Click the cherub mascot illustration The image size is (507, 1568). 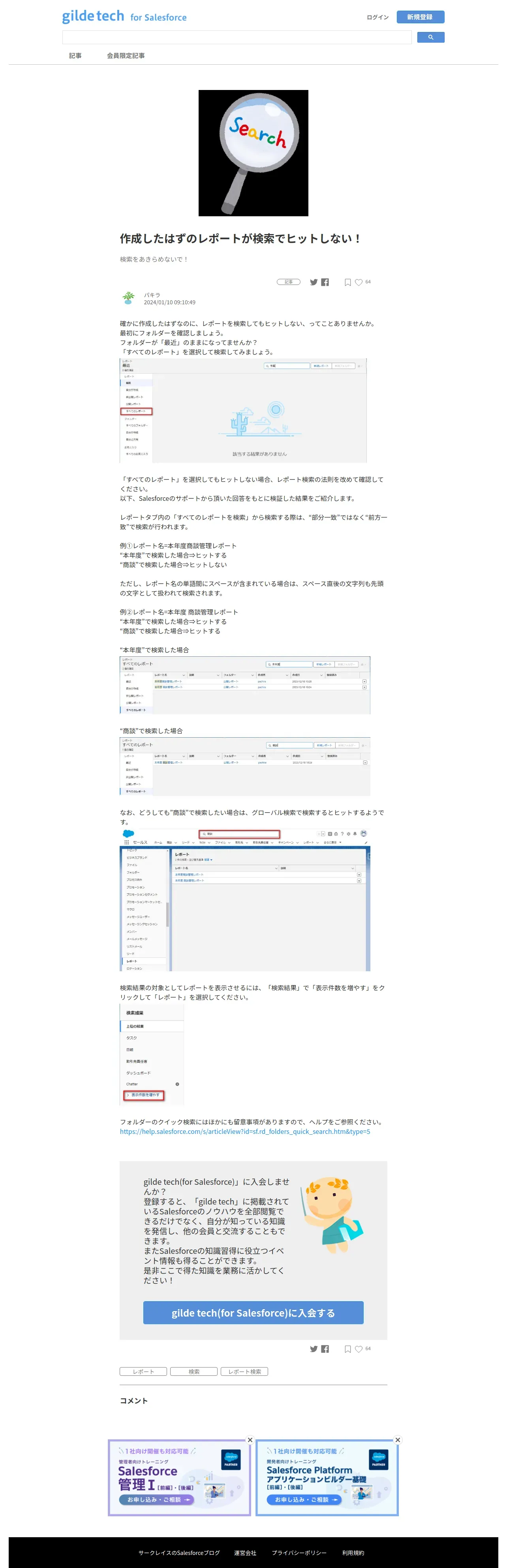[x=333, y=1215]
